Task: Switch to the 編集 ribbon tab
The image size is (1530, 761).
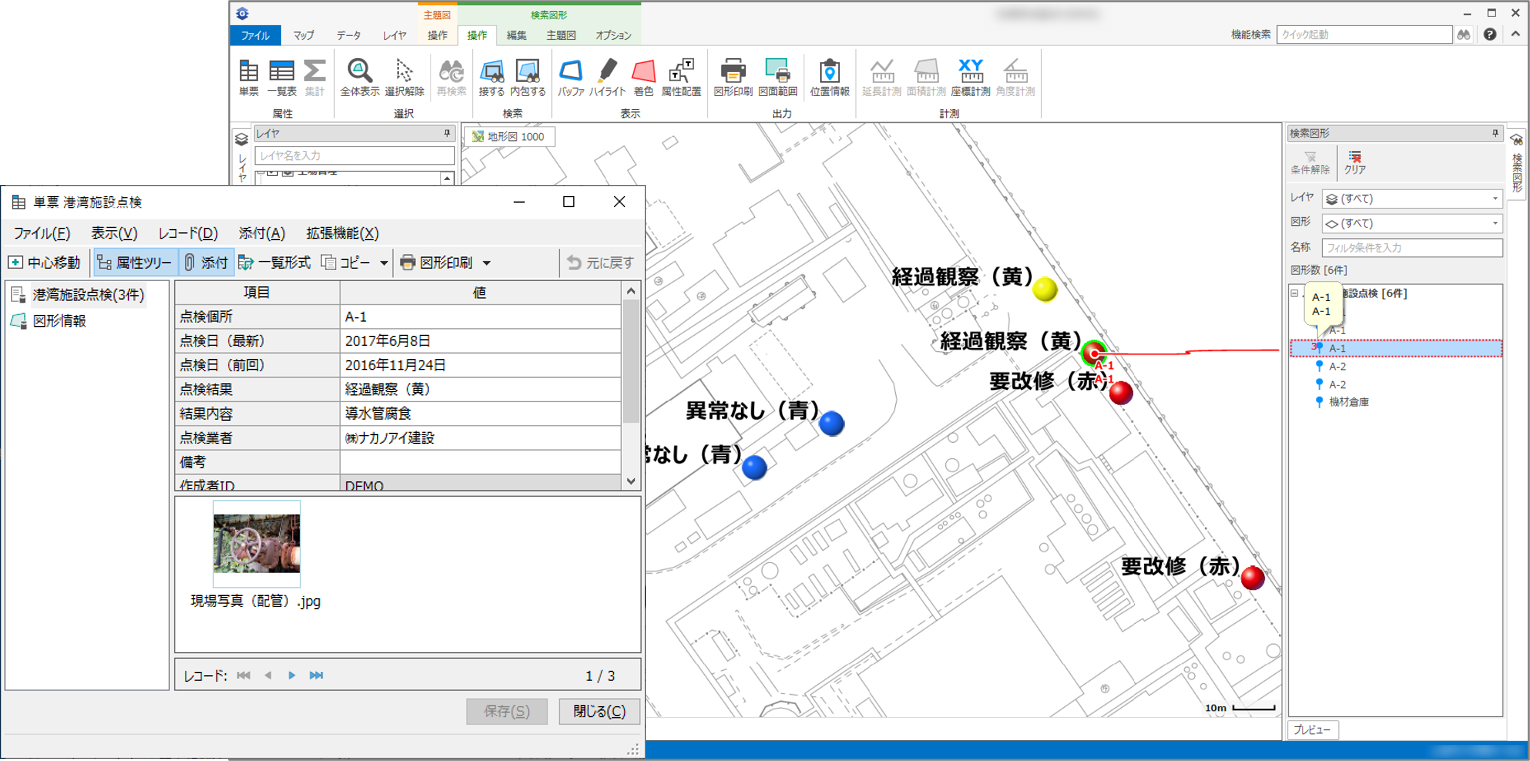Action: point(516,35)
